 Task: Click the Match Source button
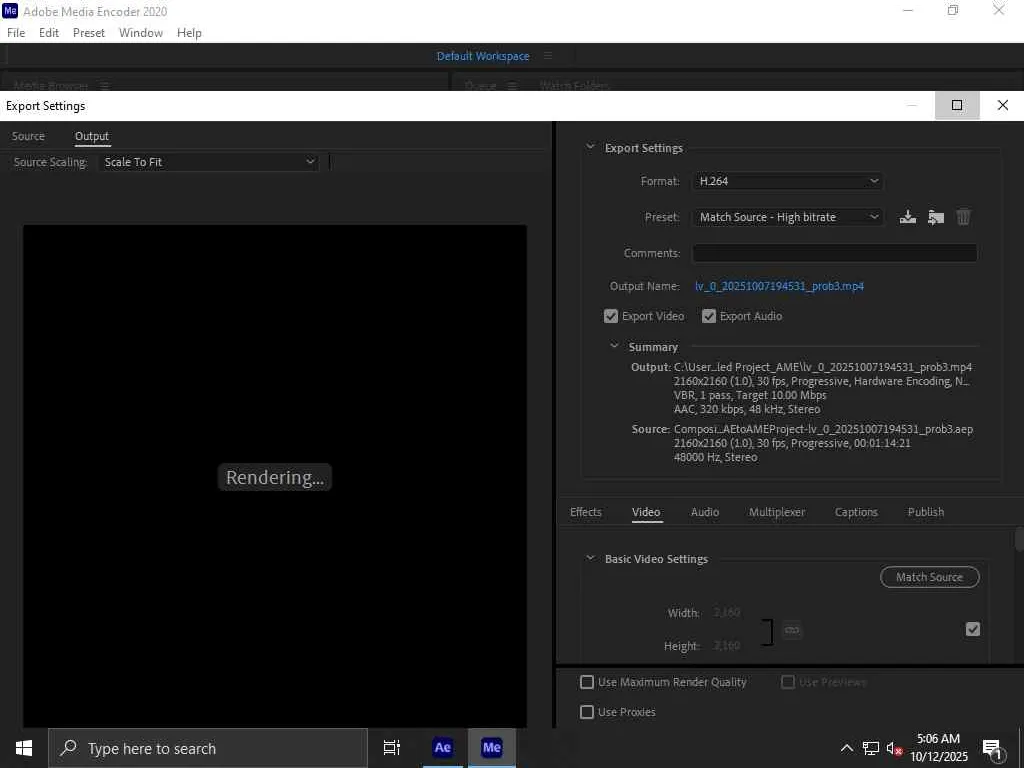coord(929,577)
